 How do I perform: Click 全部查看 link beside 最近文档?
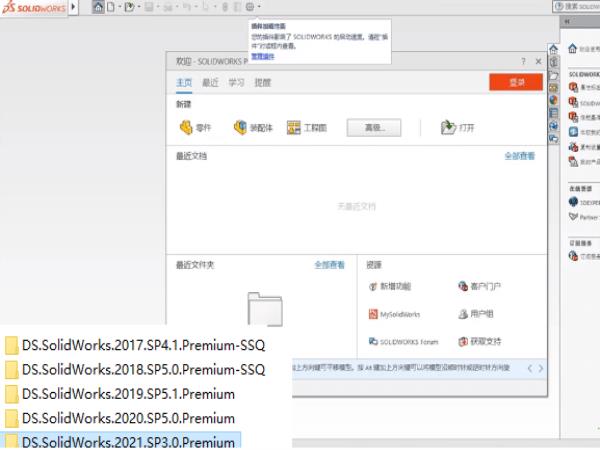pyautogui.click(x=520, y=156)
